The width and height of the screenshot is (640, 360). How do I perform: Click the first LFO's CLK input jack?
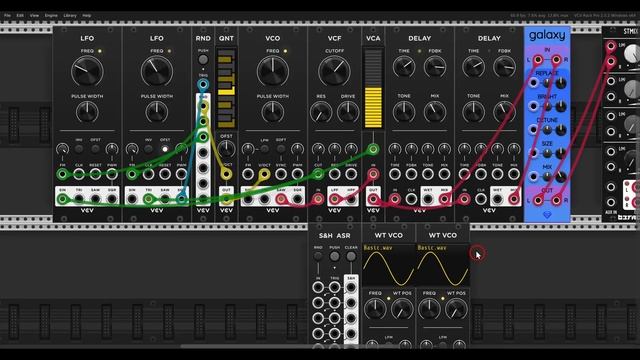(x=79, y=174)
